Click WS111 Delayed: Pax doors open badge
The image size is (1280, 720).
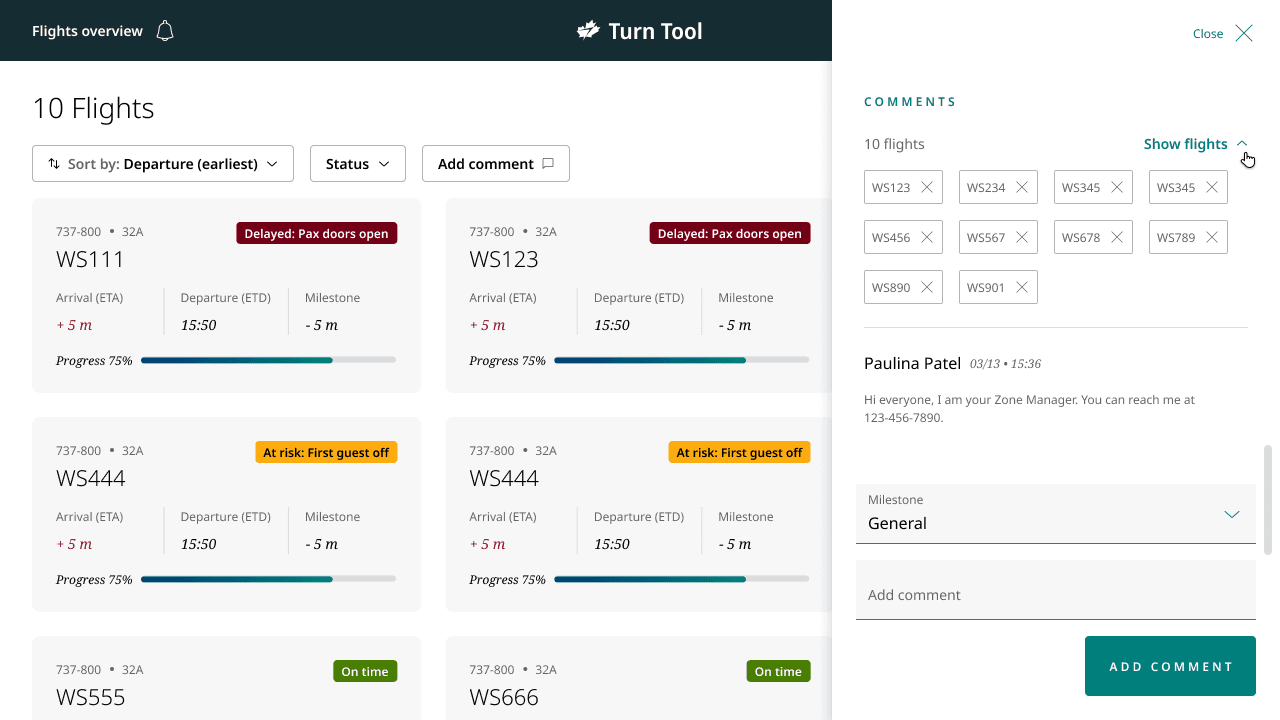click(x=317, y=233)
